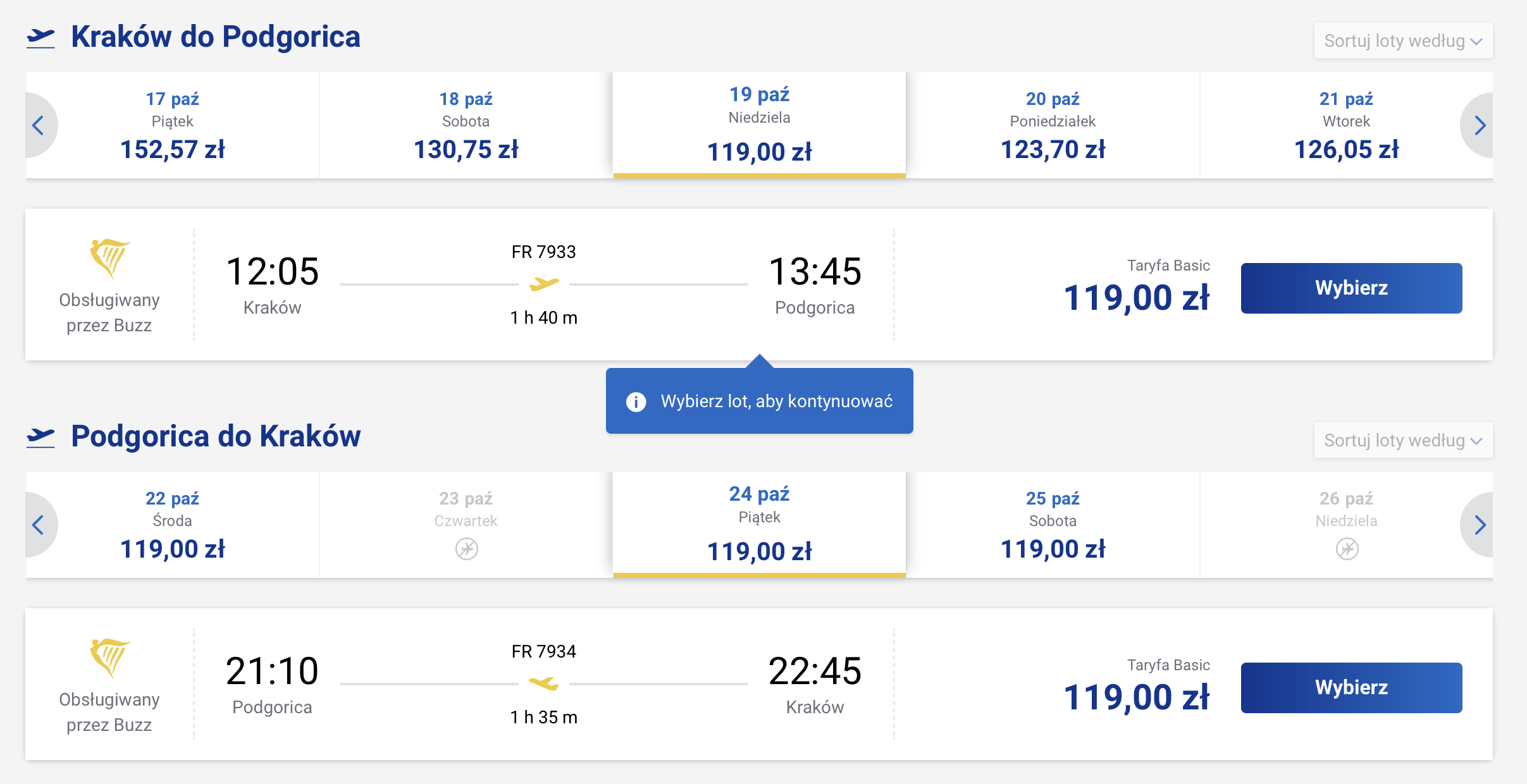Open the outbound Sortuj loty według dropdown
The height and width of the screenshot is (784, 1527).
(x=1403, y=41)
